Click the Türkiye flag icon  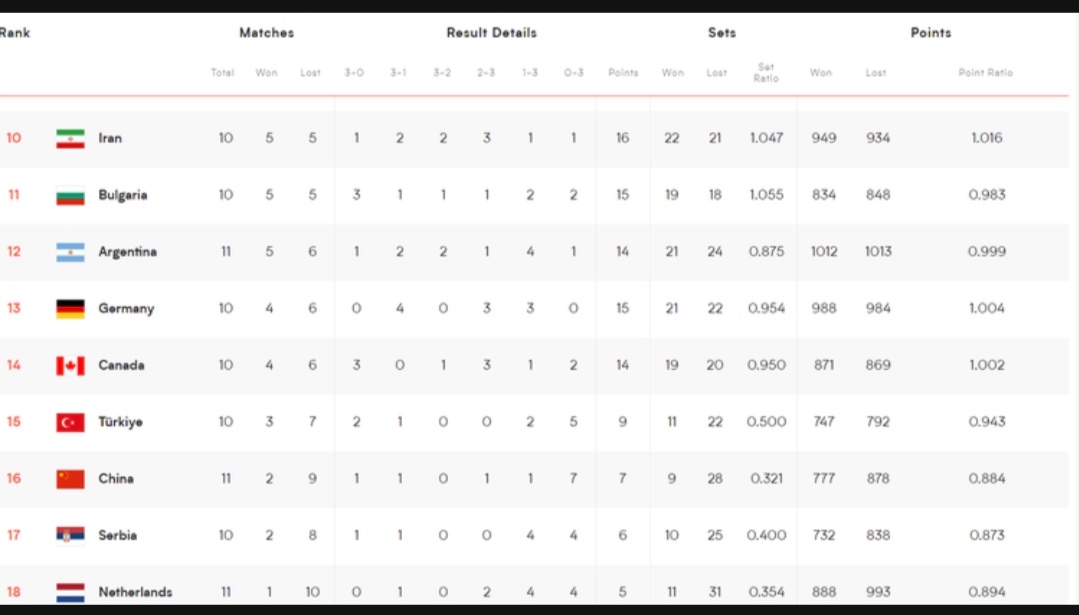coord(70,422)
